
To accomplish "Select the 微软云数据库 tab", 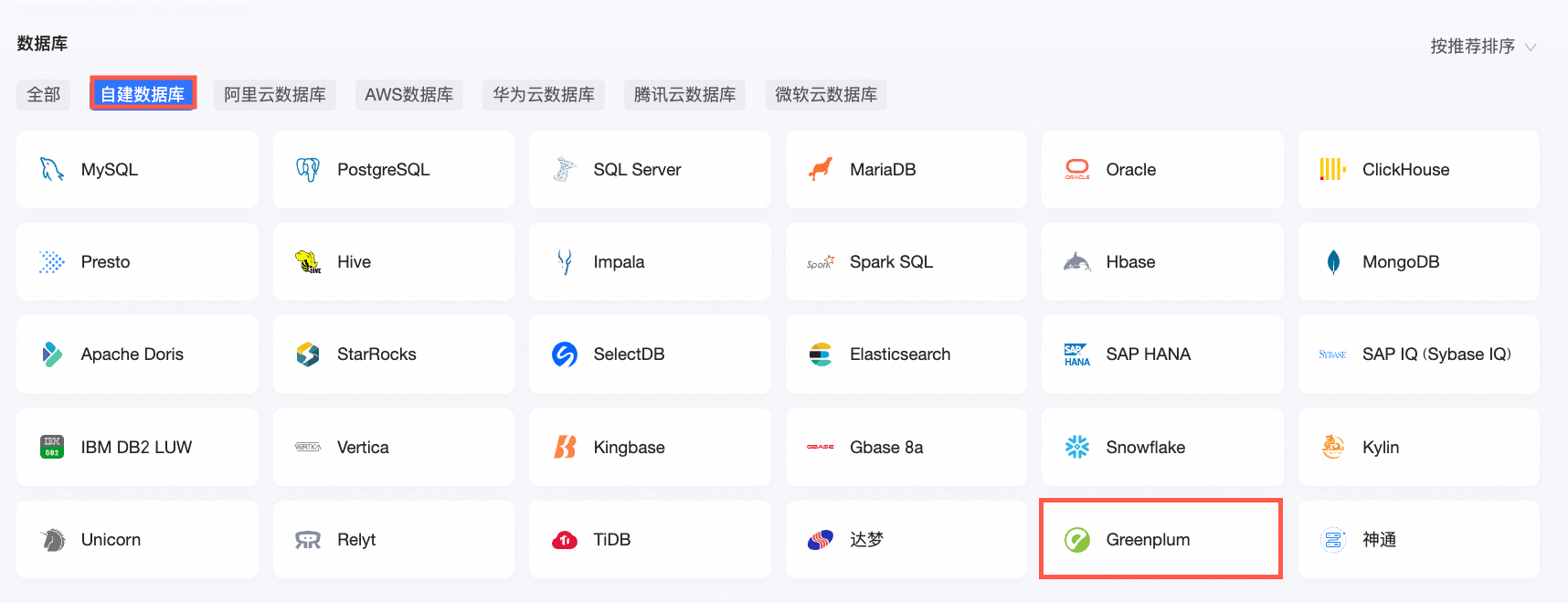I will pyautogui.click(x=826, y=94).
